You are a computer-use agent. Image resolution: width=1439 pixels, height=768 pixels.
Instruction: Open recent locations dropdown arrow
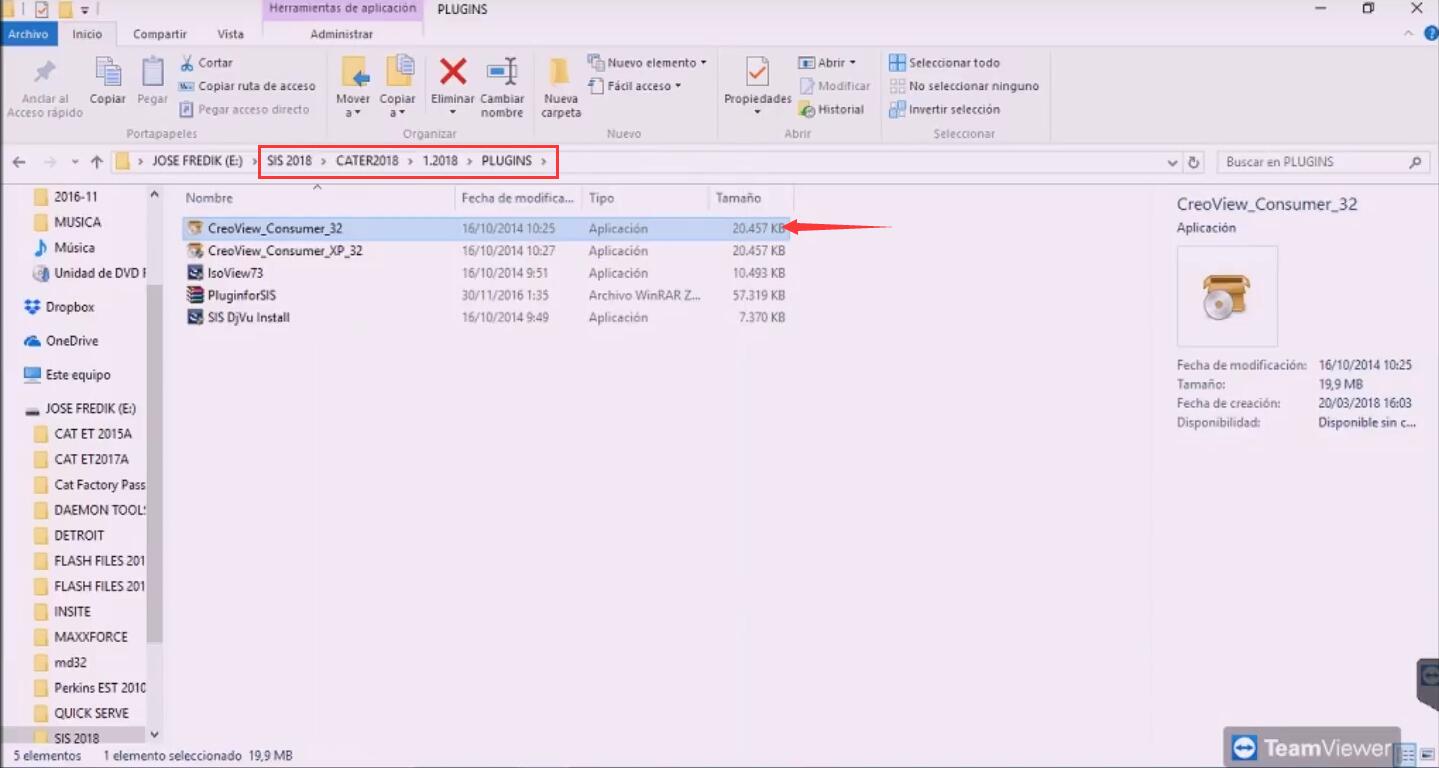pyautogui.click(x=75, y=162)
